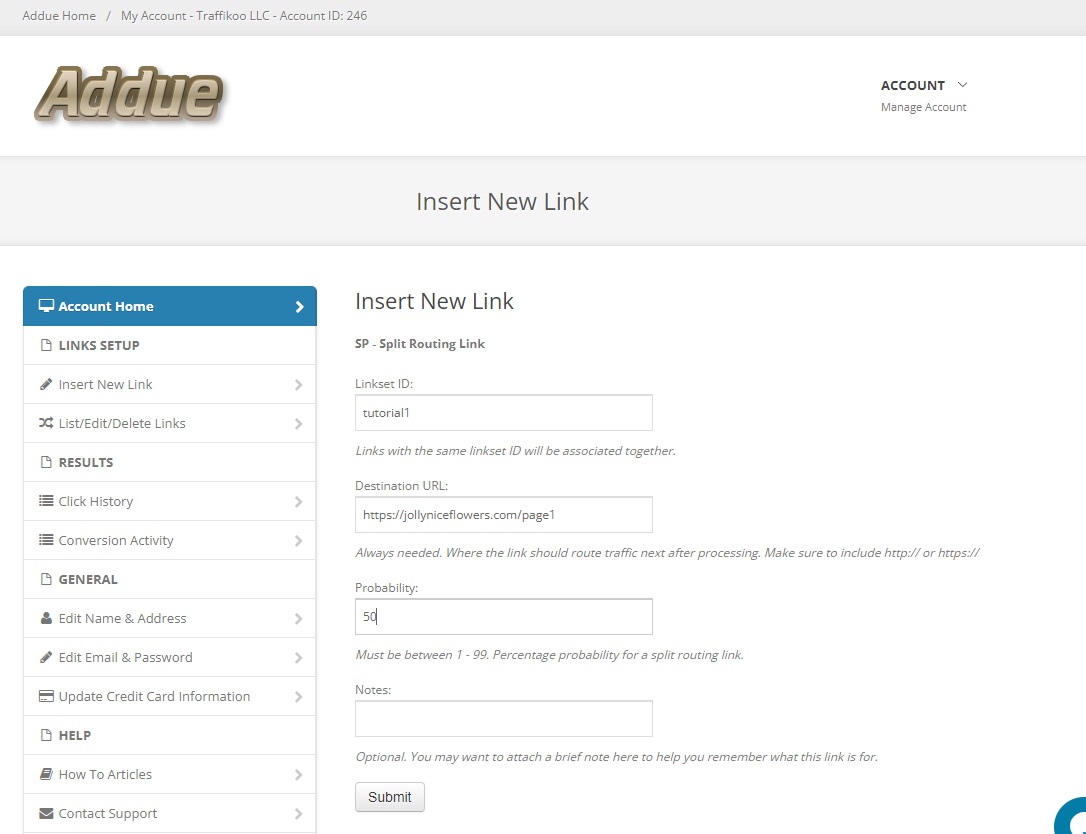Click the chevron on Insert New Link row

299,384
